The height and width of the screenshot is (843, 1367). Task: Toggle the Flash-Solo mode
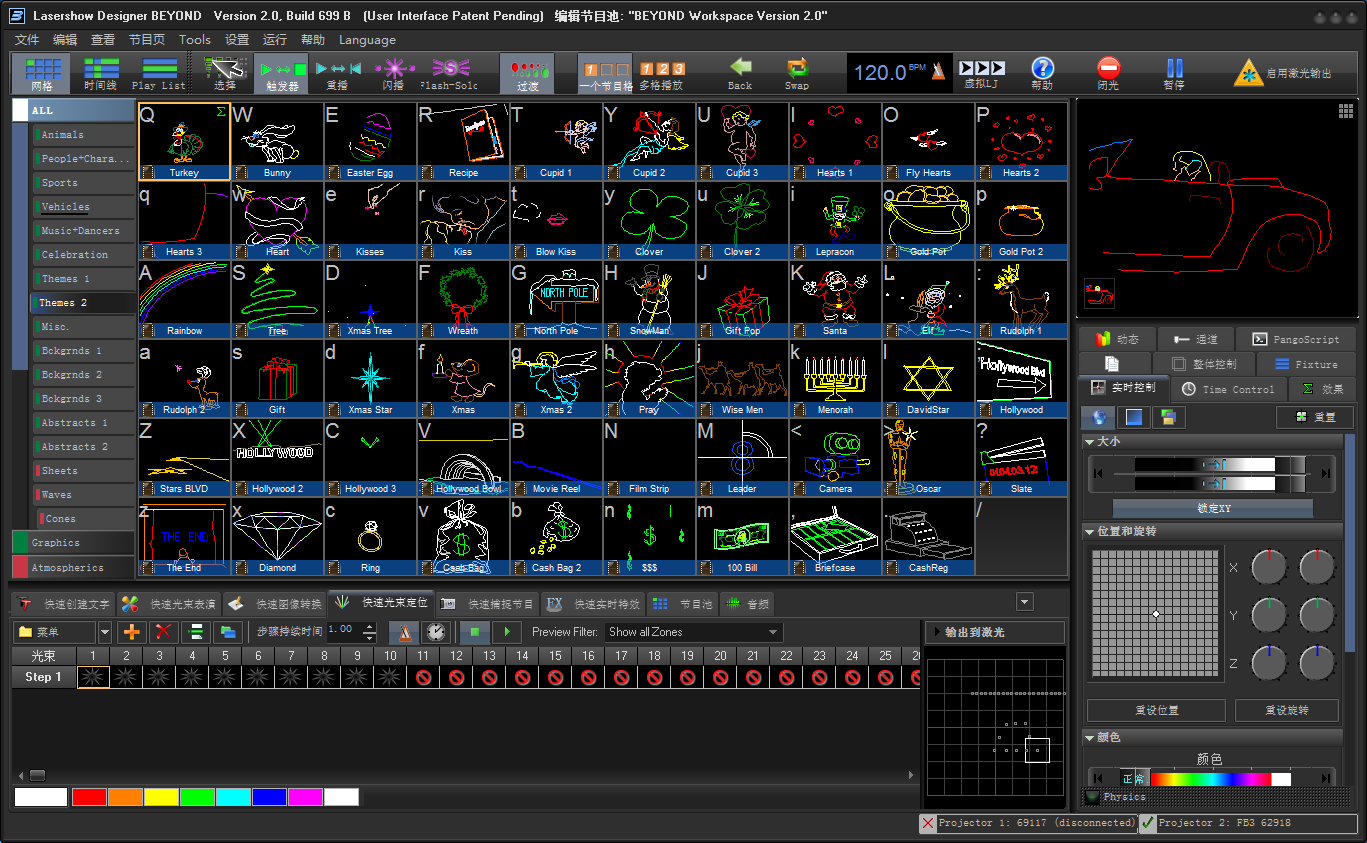[449, 74]
